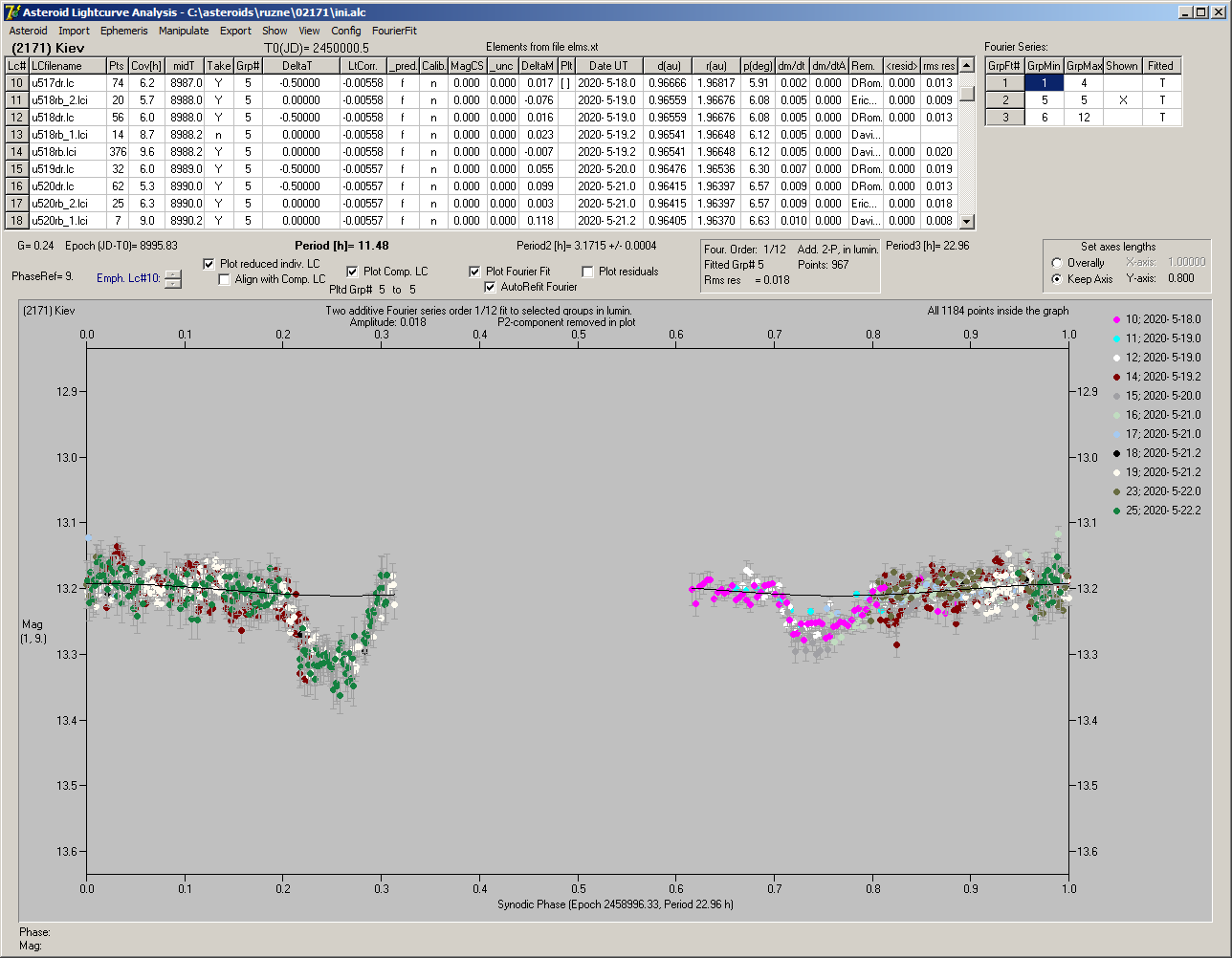Open the FourierFit menu
1232x958 pixels.
coord(394,31)
